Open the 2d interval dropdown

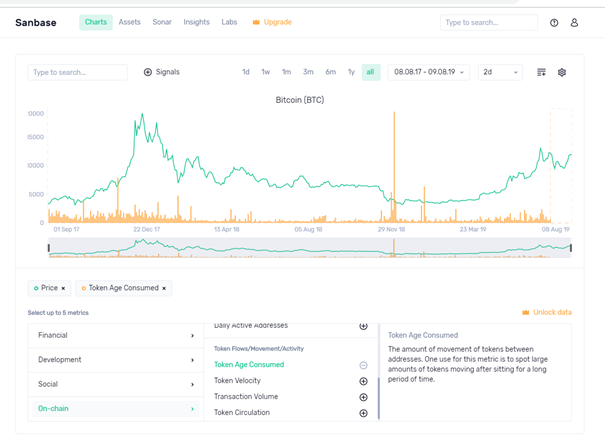point(500,72)
